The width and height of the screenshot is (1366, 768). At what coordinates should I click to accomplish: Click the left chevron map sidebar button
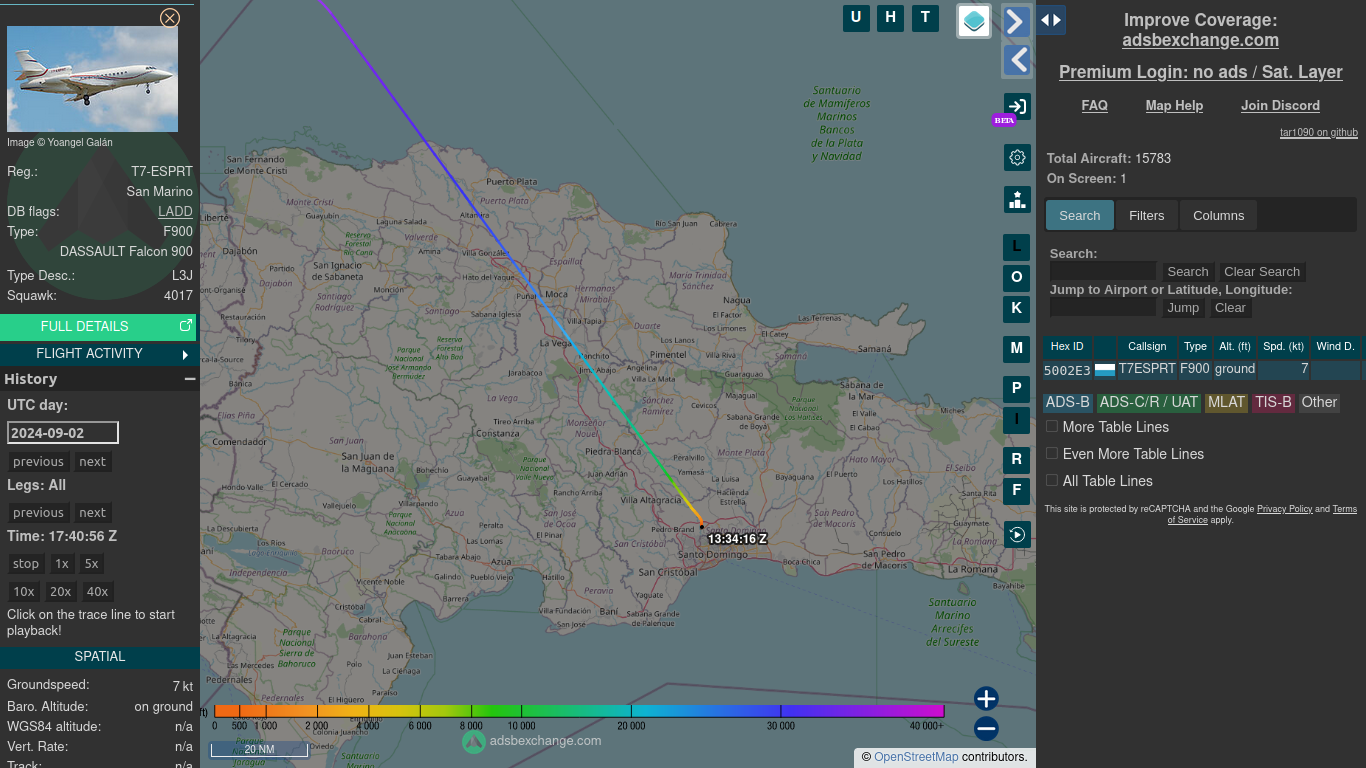coord(1017,60)
